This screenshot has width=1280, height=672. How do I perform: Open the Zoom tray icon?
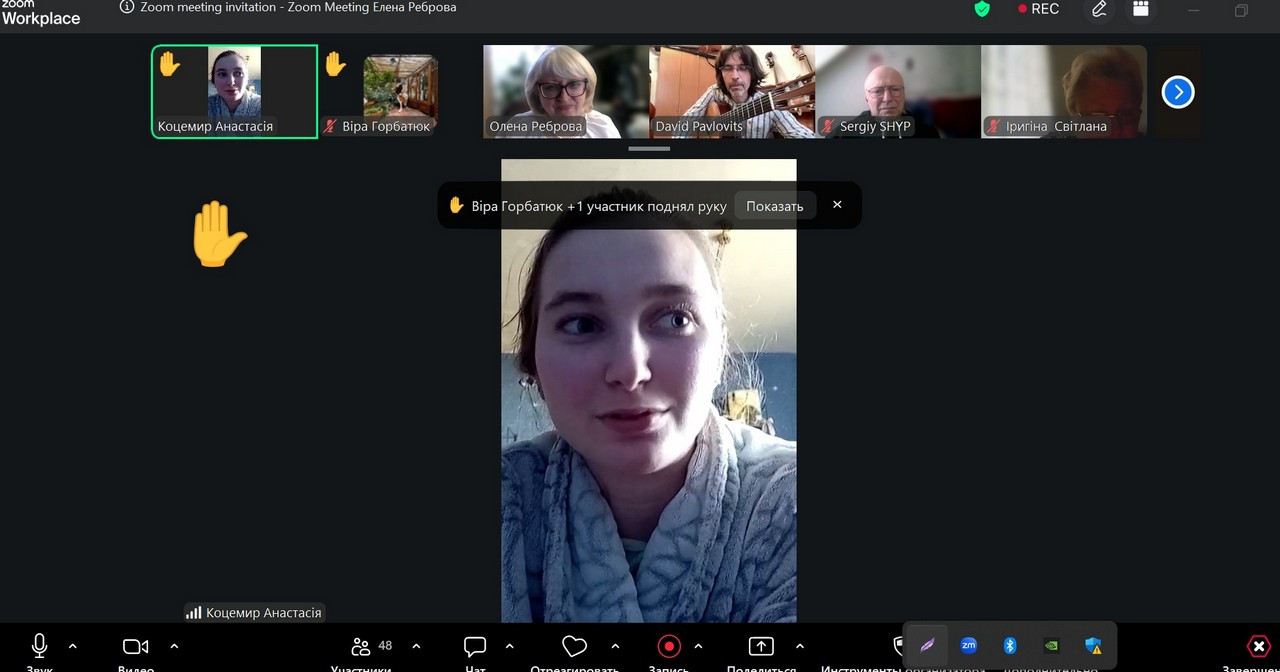coord(968,645)
